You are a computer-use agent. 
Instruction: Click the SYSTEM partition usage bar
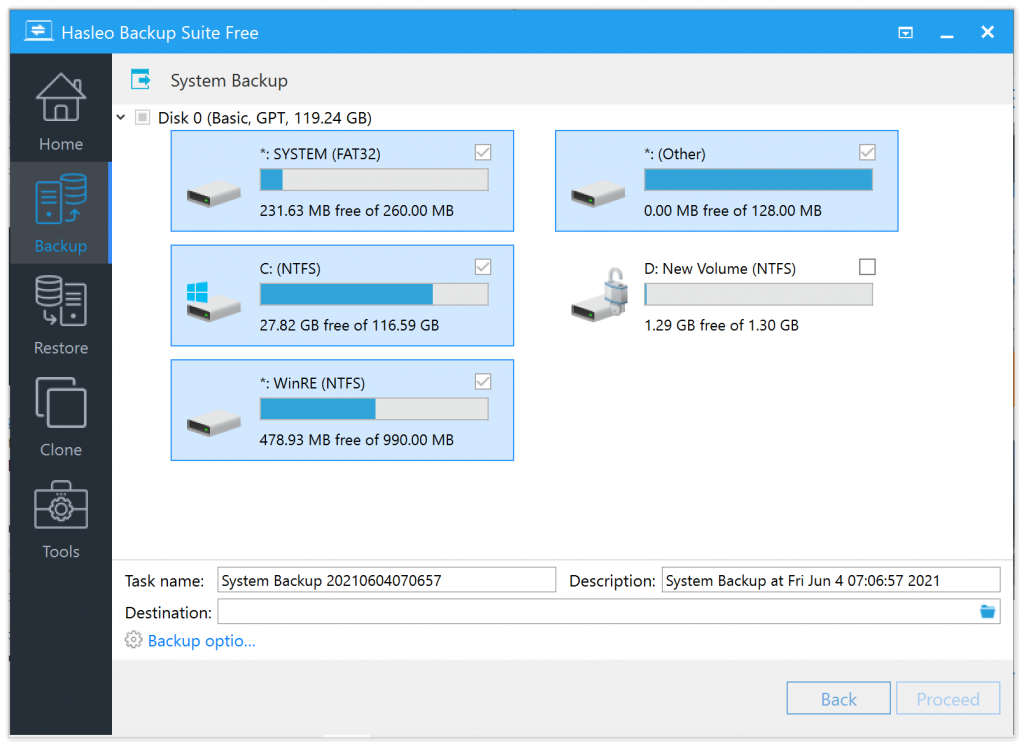pos(374,180)
